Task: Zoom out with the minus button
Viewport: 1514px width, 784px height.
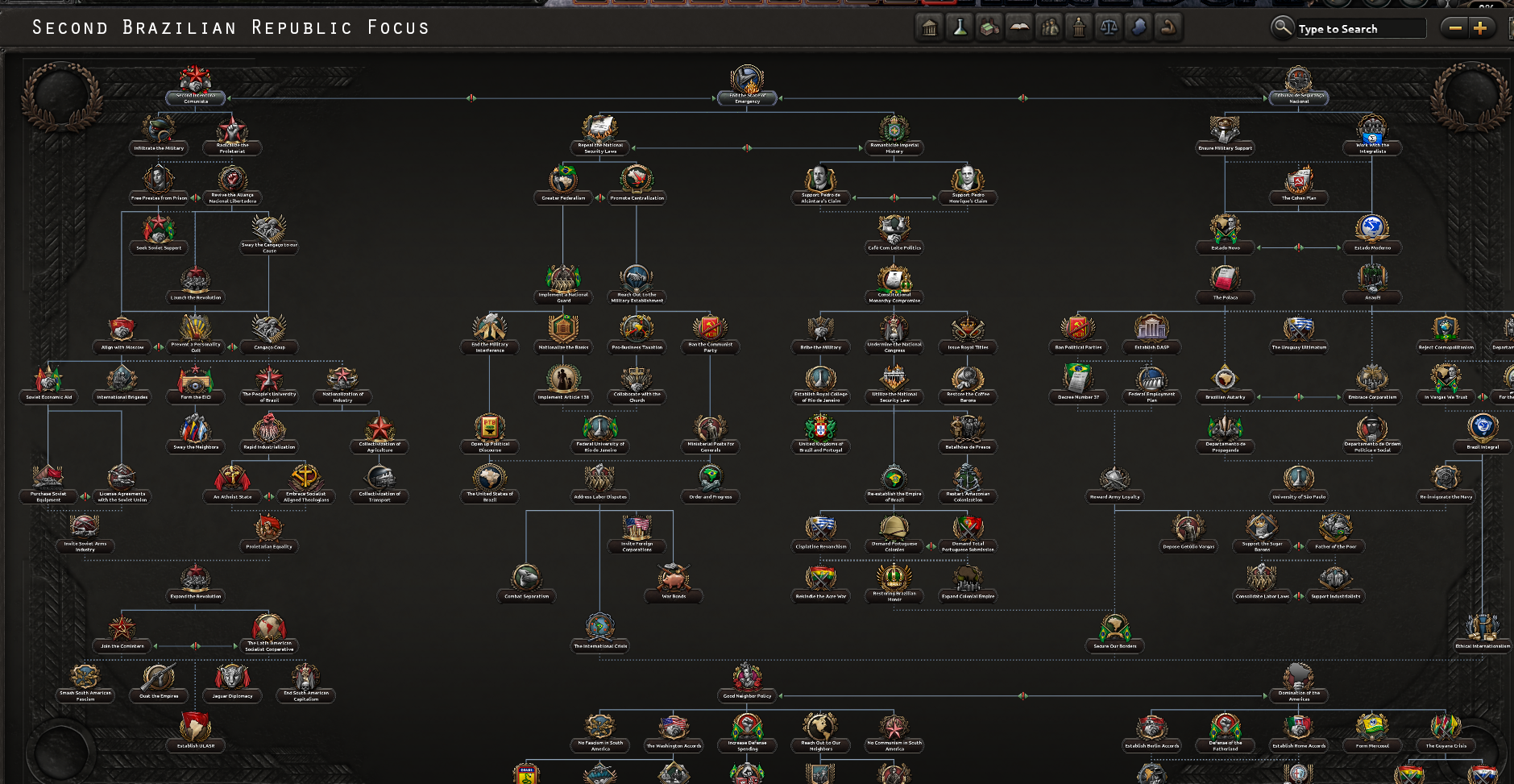Action: (1455, 28)
